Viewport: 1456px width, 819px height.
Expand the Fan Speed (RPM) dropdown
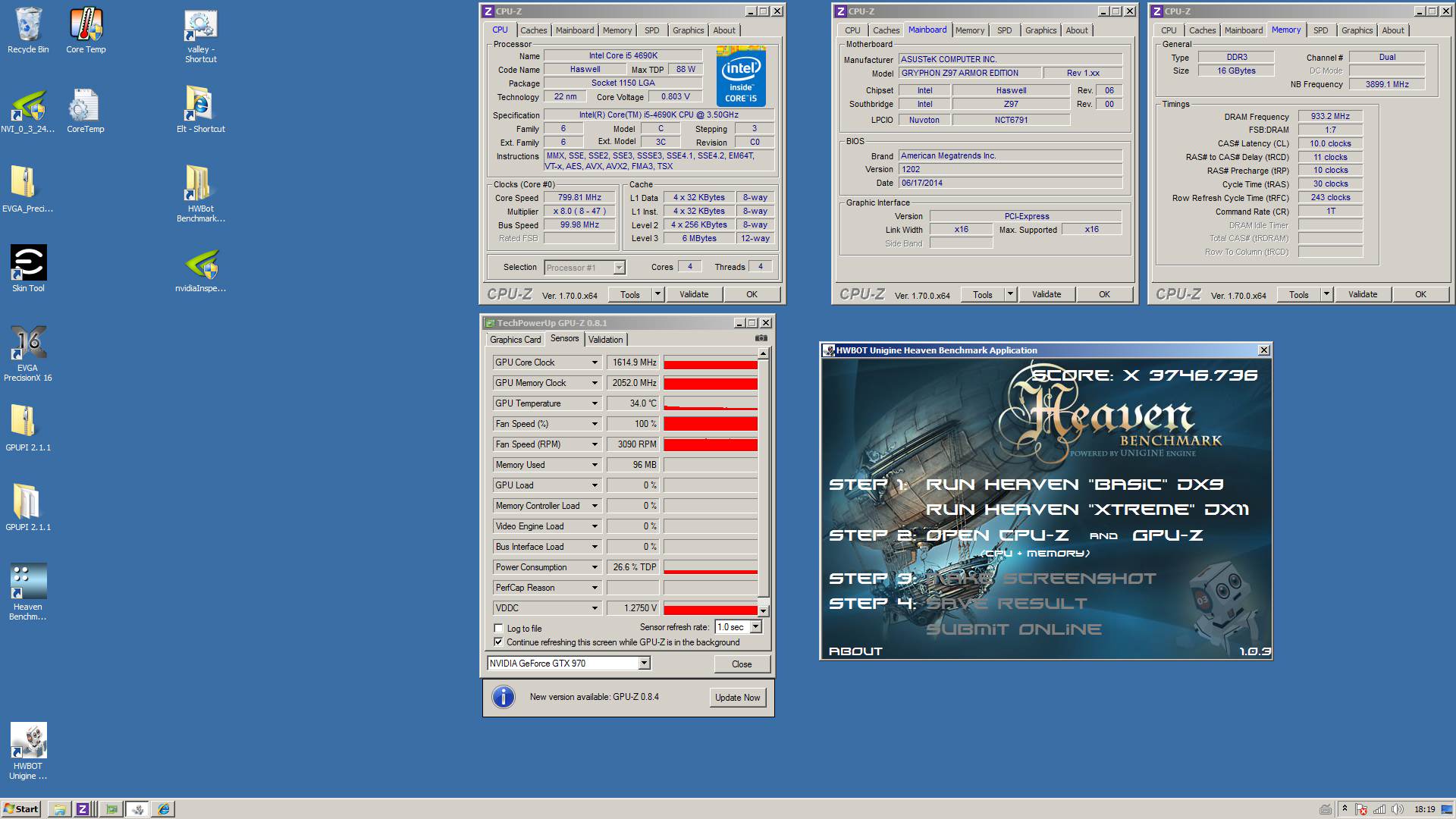595,444
